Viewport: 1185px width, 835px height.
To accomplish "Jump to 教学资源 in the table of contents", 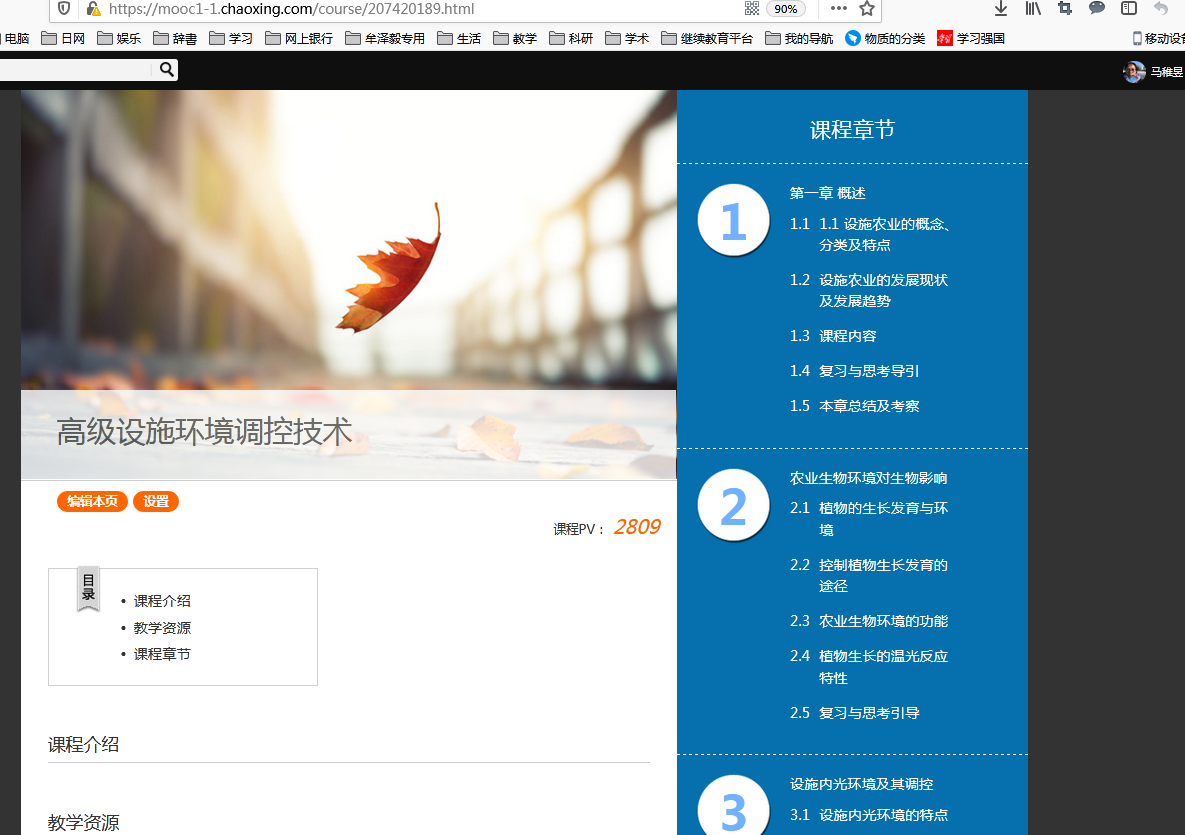I will [x=162, y=628].
